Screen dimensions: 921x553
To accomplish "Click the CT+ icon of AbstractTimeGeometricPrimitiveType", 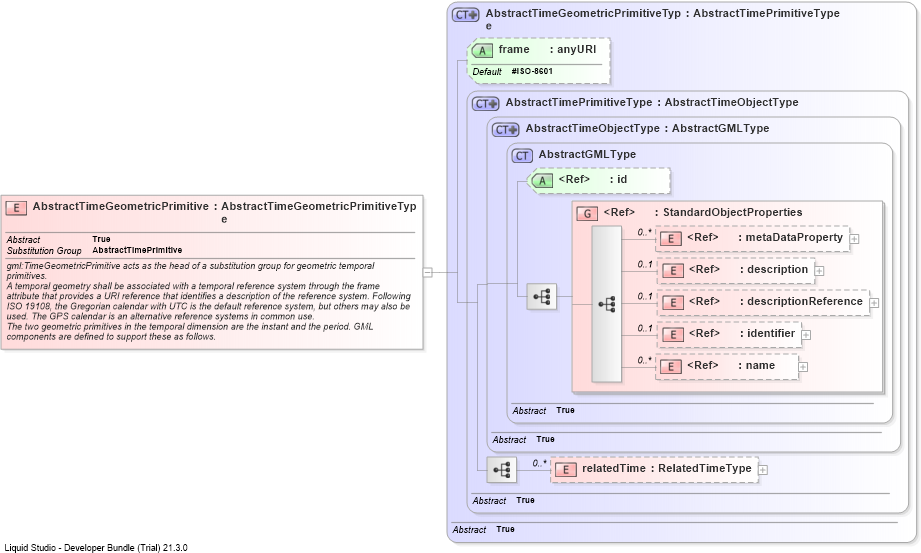I will 466,15.
